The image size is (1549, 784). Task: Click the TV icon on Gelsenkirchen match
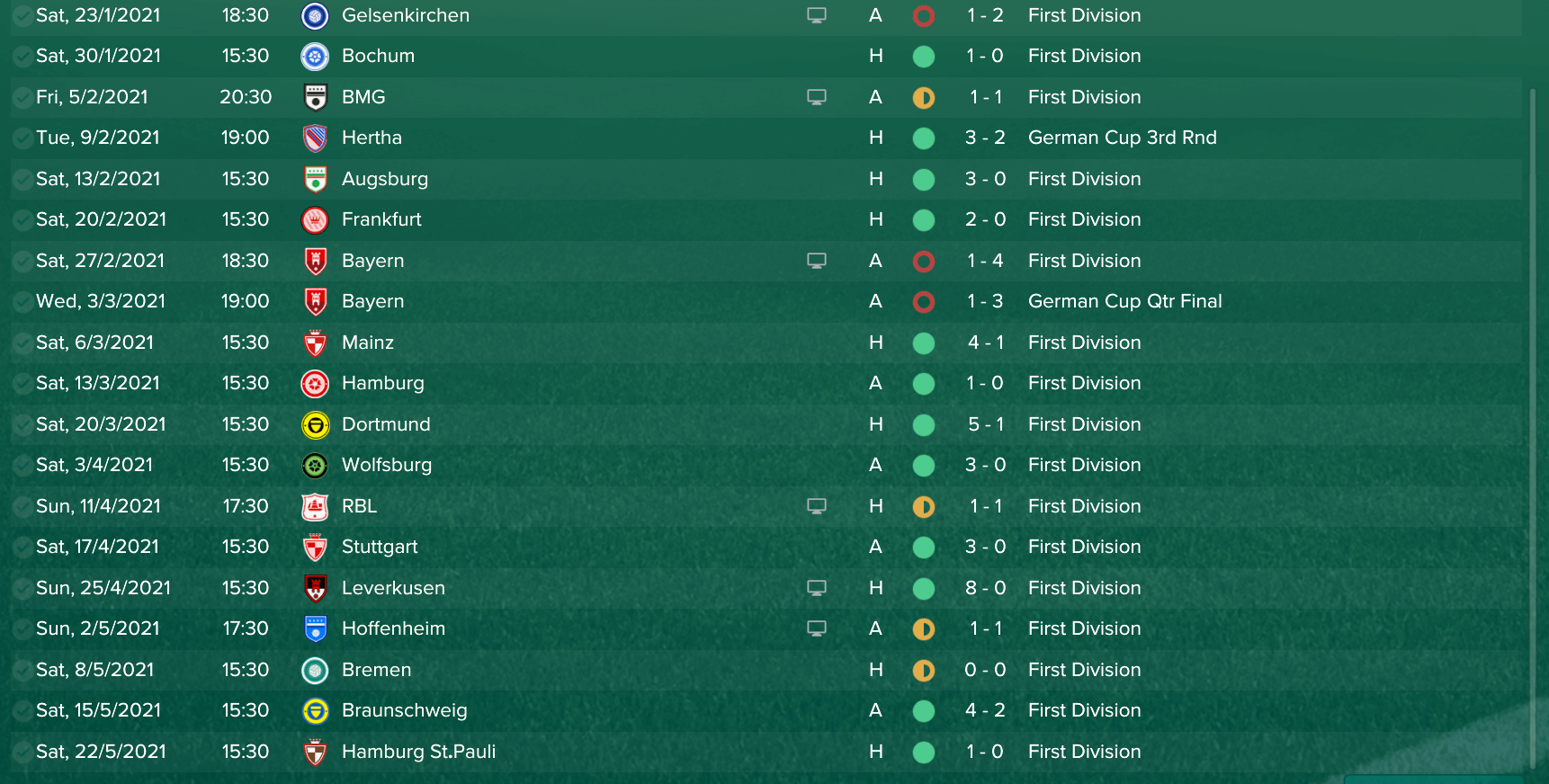[817, 15]
